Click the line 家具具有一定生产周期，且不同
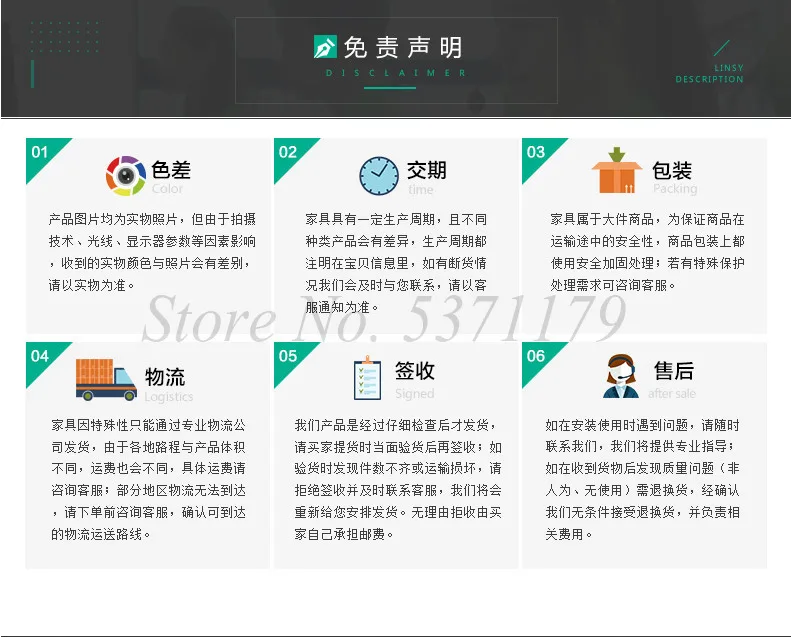The width and height of the screenshot is (791, 637). (x=396, y=219)
